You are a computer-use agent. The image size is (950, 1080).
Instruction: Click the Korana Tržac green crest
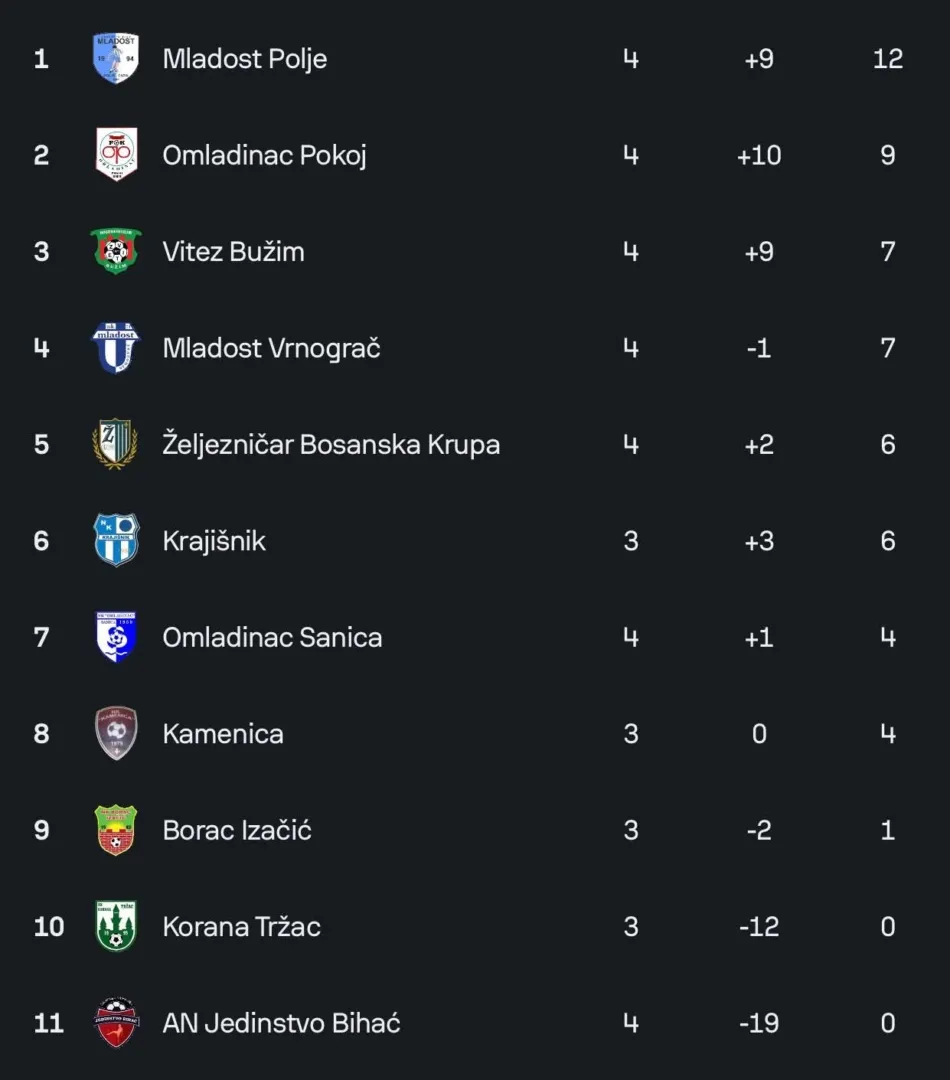116,926
